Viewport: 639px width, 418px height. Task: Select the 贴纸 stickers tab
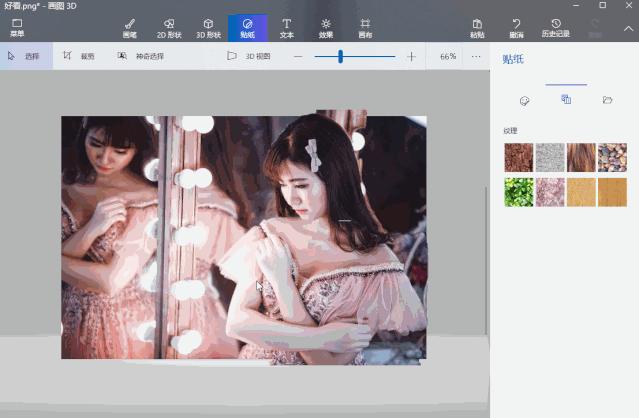247,28
